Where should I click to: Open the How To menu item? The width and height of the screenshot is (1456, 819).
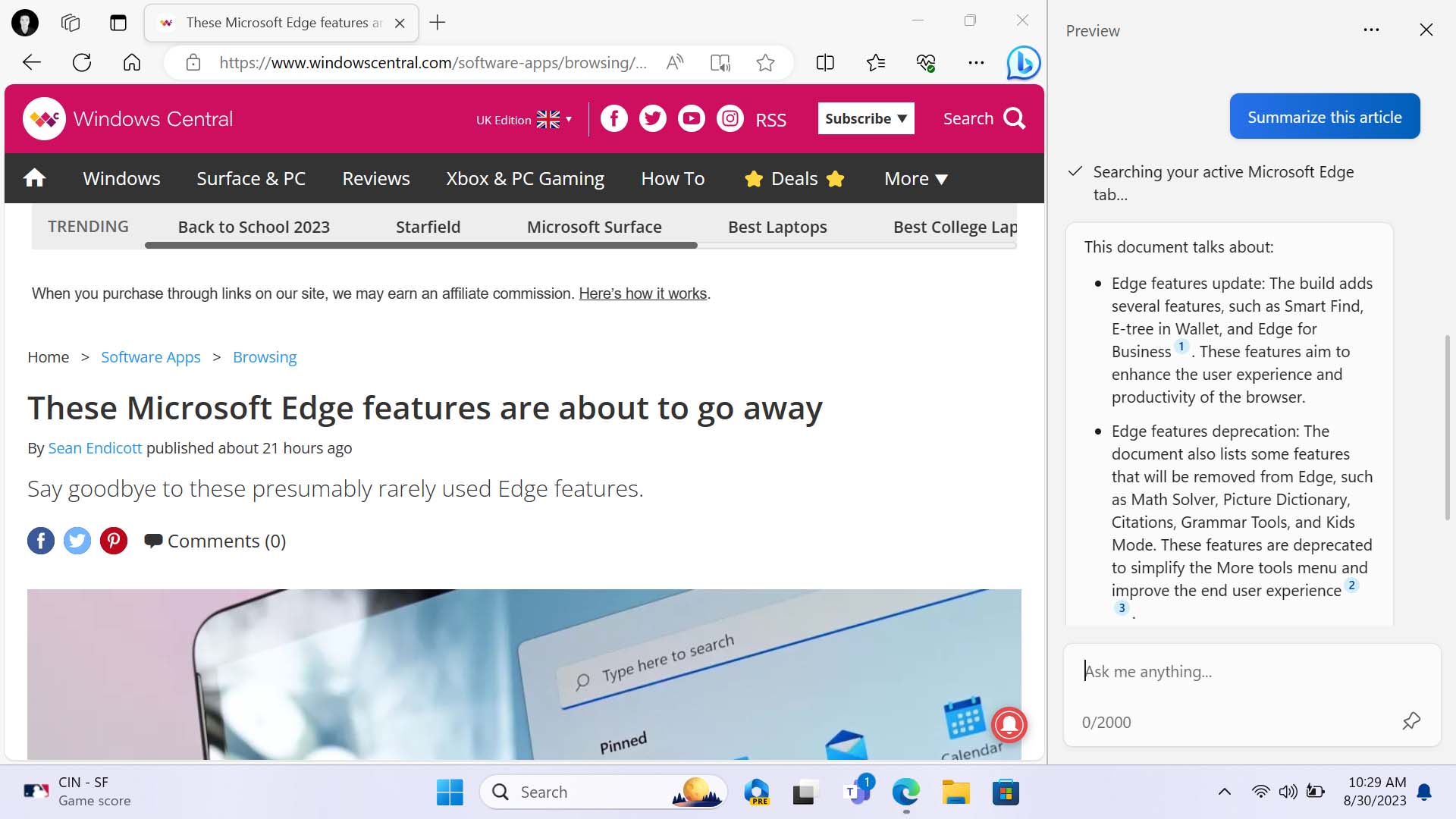[x=672, y=177]
